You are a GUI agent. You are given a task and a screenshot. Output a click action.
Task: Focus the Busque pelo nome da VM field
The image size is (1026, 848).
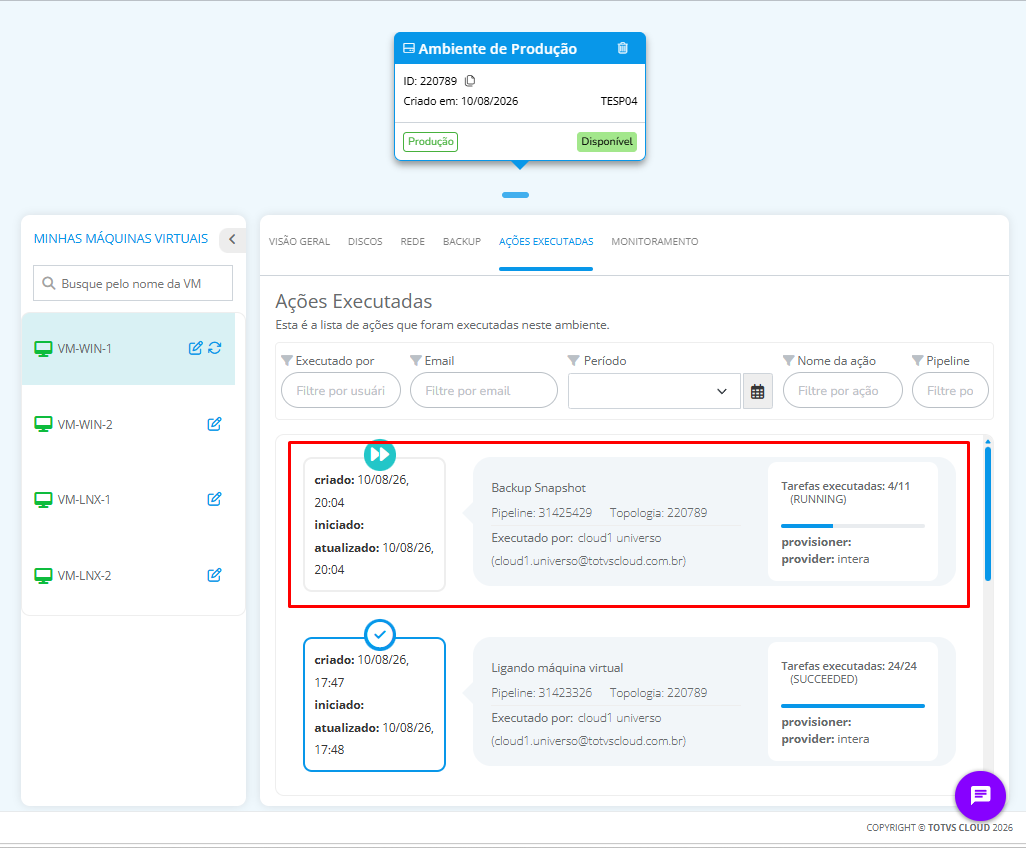[x=133, y=283]
